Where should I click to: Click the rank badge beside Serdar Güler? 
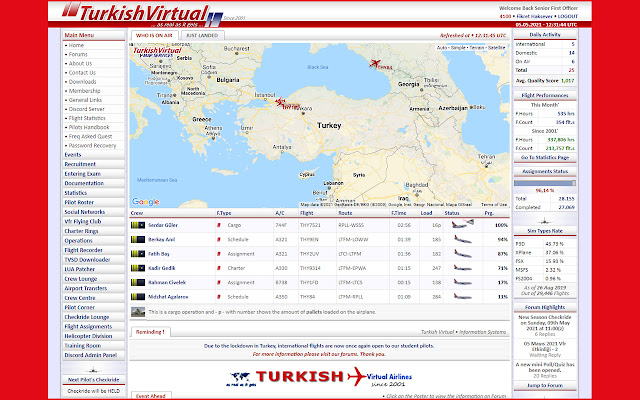pyautogui.click(x=138, y=225)
